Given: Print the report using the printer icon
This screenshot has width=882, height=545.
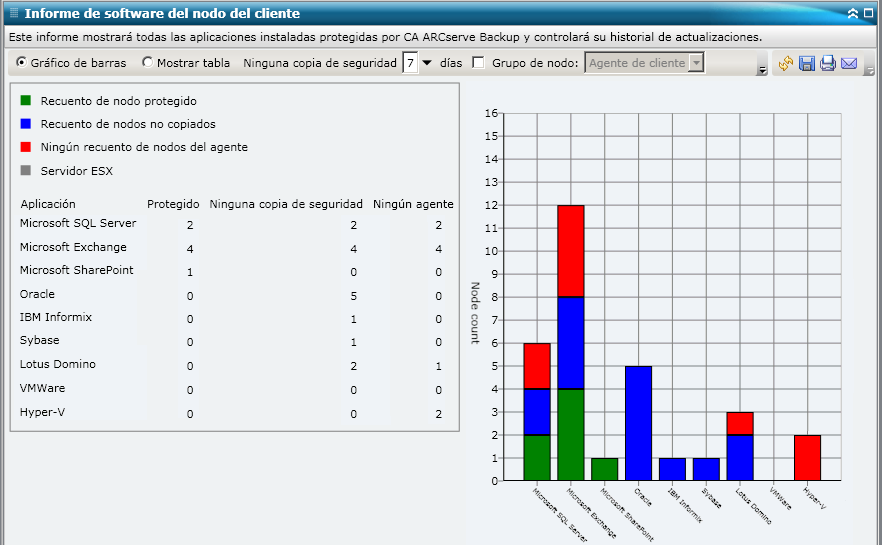Looking at the screenshot, I should point(828,63).
